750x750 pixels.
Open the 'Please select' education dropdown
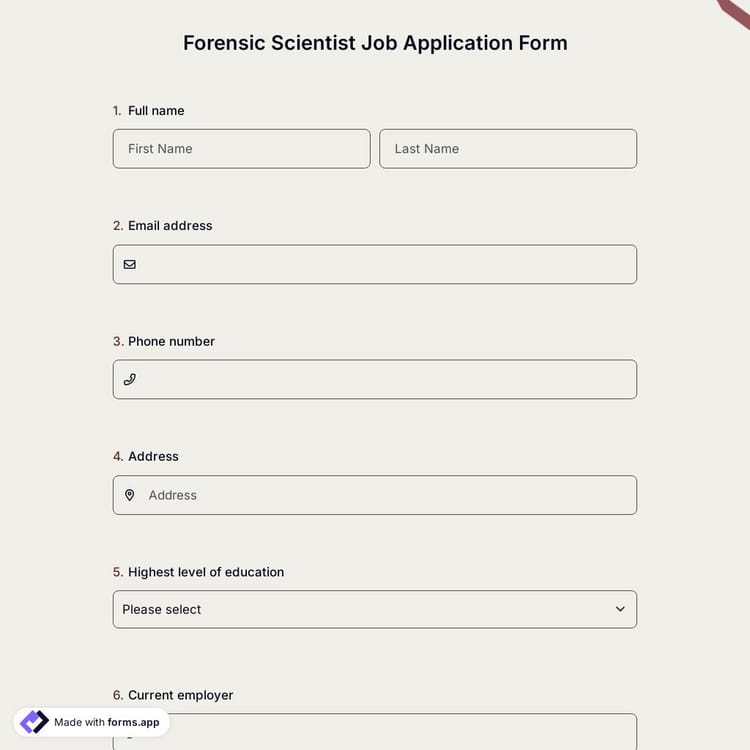pos(374,609)
